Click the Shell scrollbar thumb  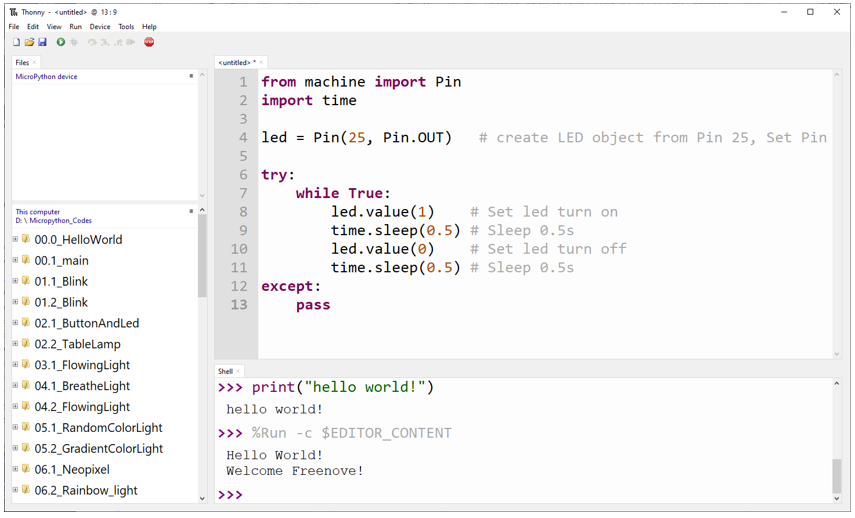tap(836, 475)
